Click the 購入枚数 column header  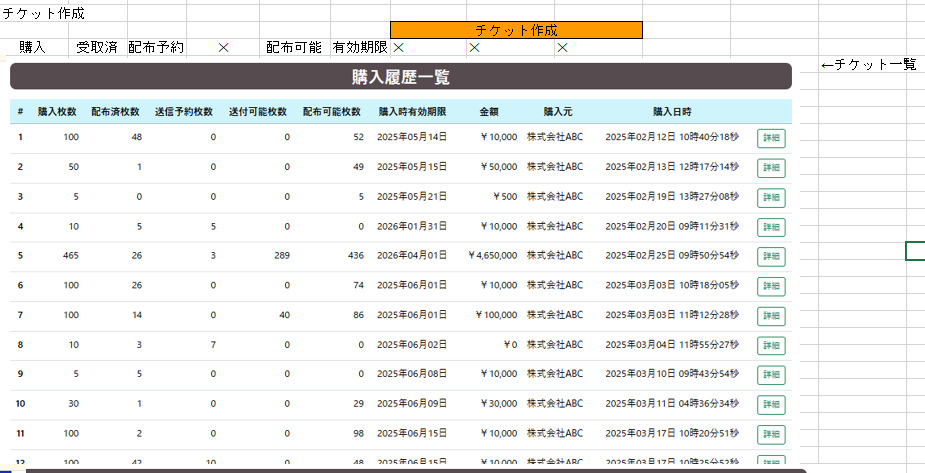[57, 111]
